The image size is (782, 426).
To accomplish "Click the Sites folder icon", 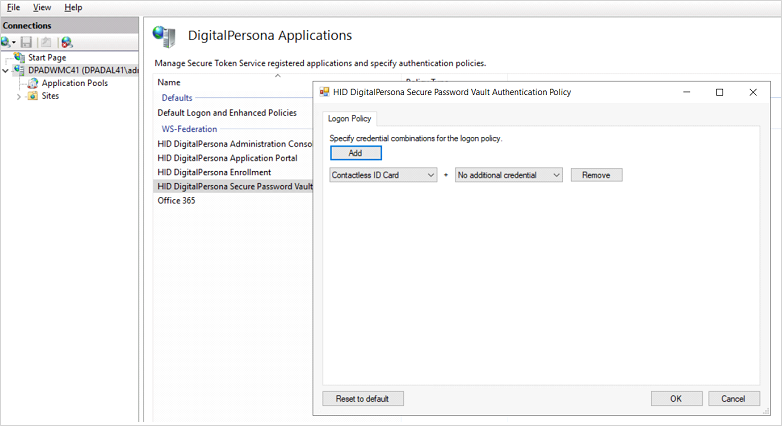I will pos(33,96).
